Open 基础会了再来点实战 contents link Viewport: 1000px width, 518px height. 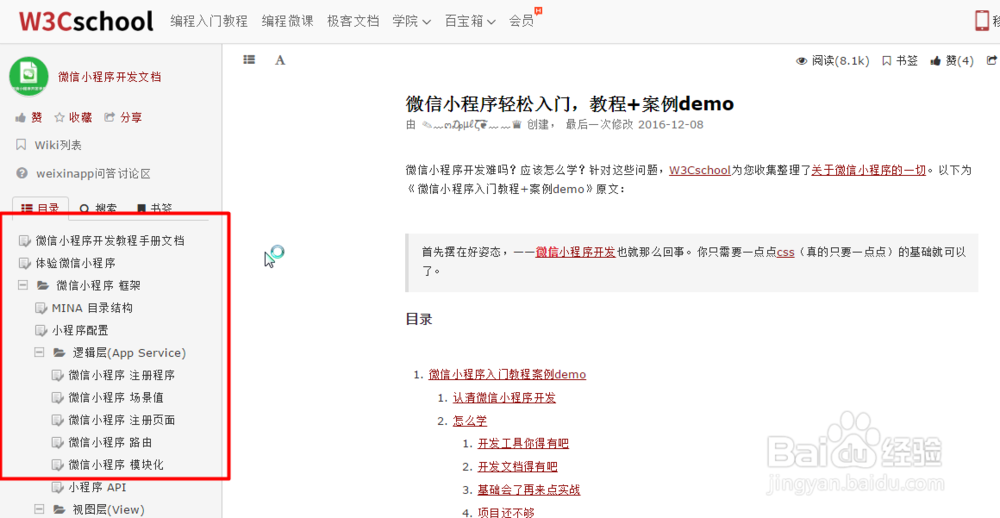tap(529, 489)
